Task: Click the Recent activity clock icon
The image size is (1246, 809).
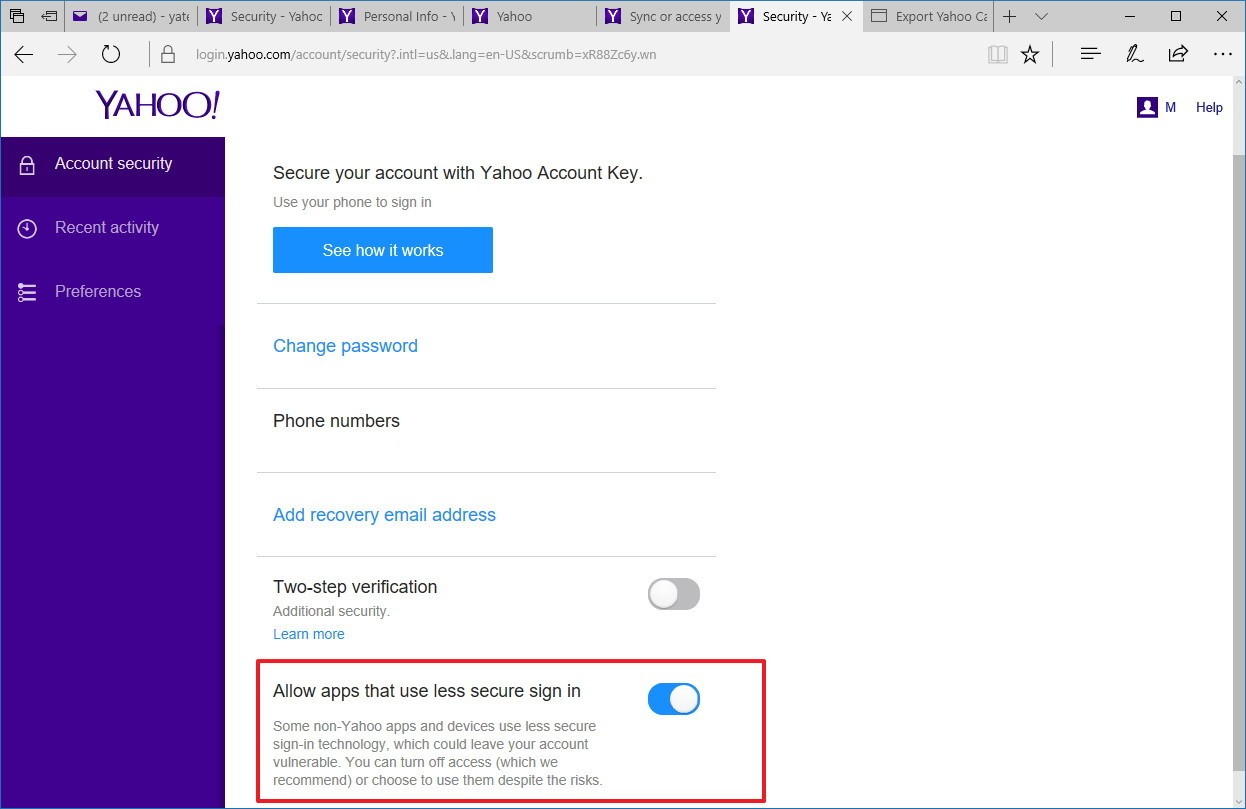Action: 26,227
